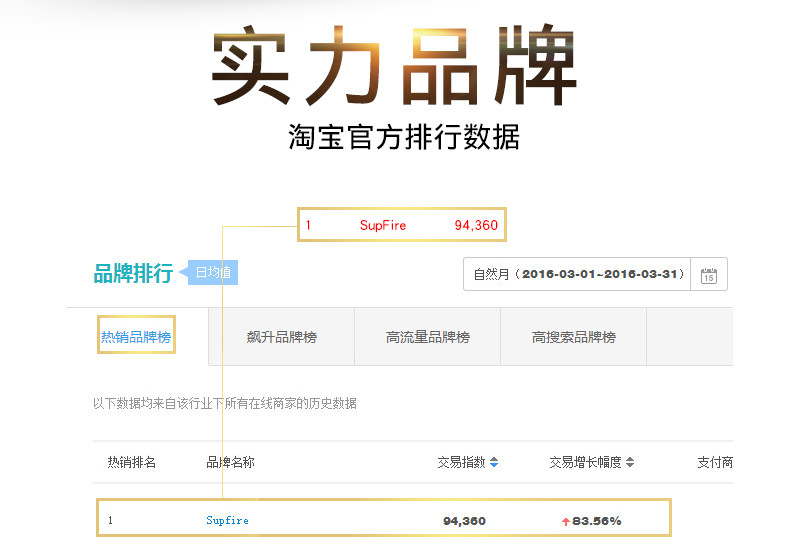790x560 pixels.
Task: Open the calendar date picker icon
Action: click(x=708, y=275)
